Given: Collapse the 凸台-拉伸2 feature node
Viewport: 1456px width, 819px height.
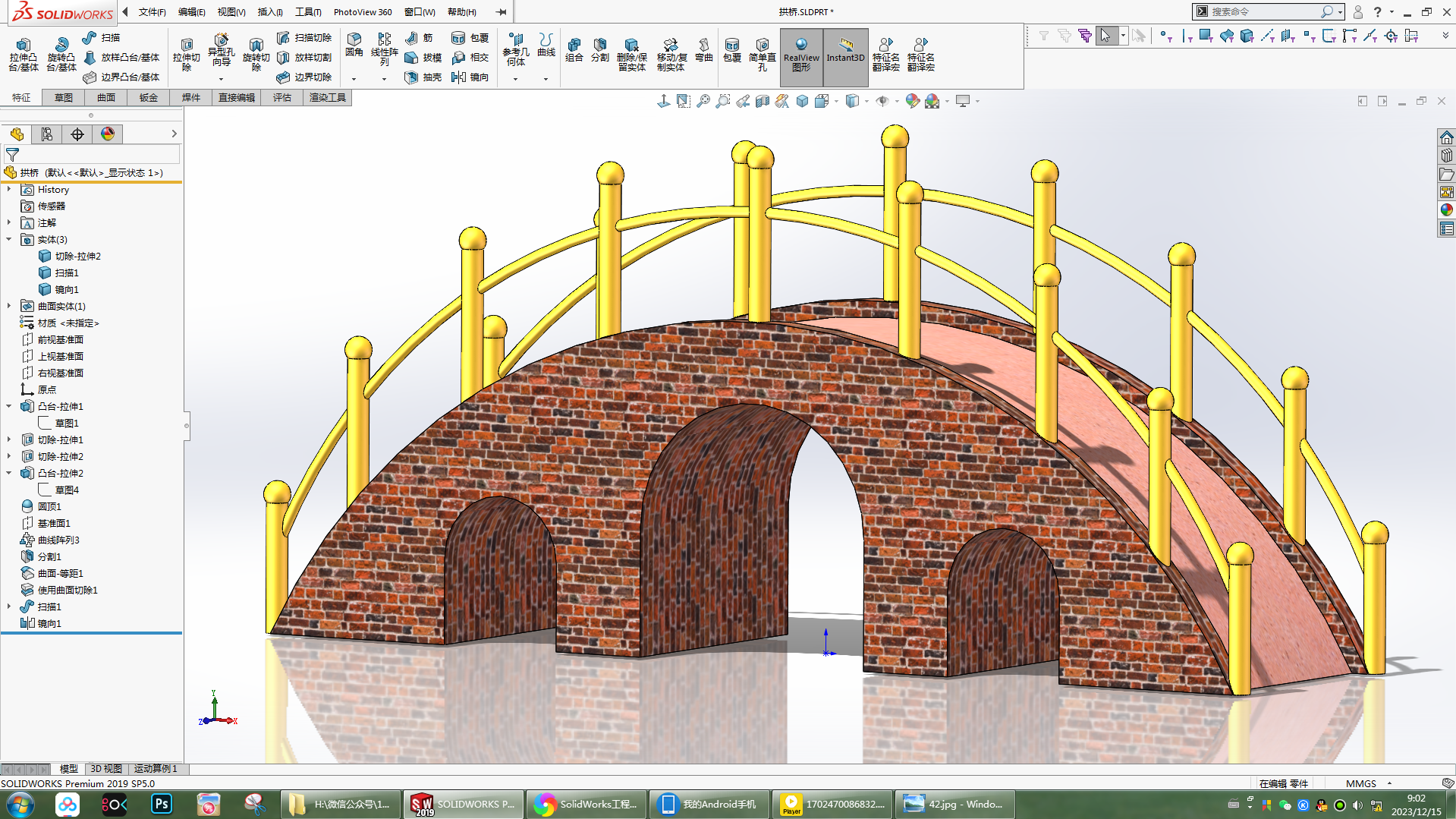Looking at the screenshot, I should 9,474.
